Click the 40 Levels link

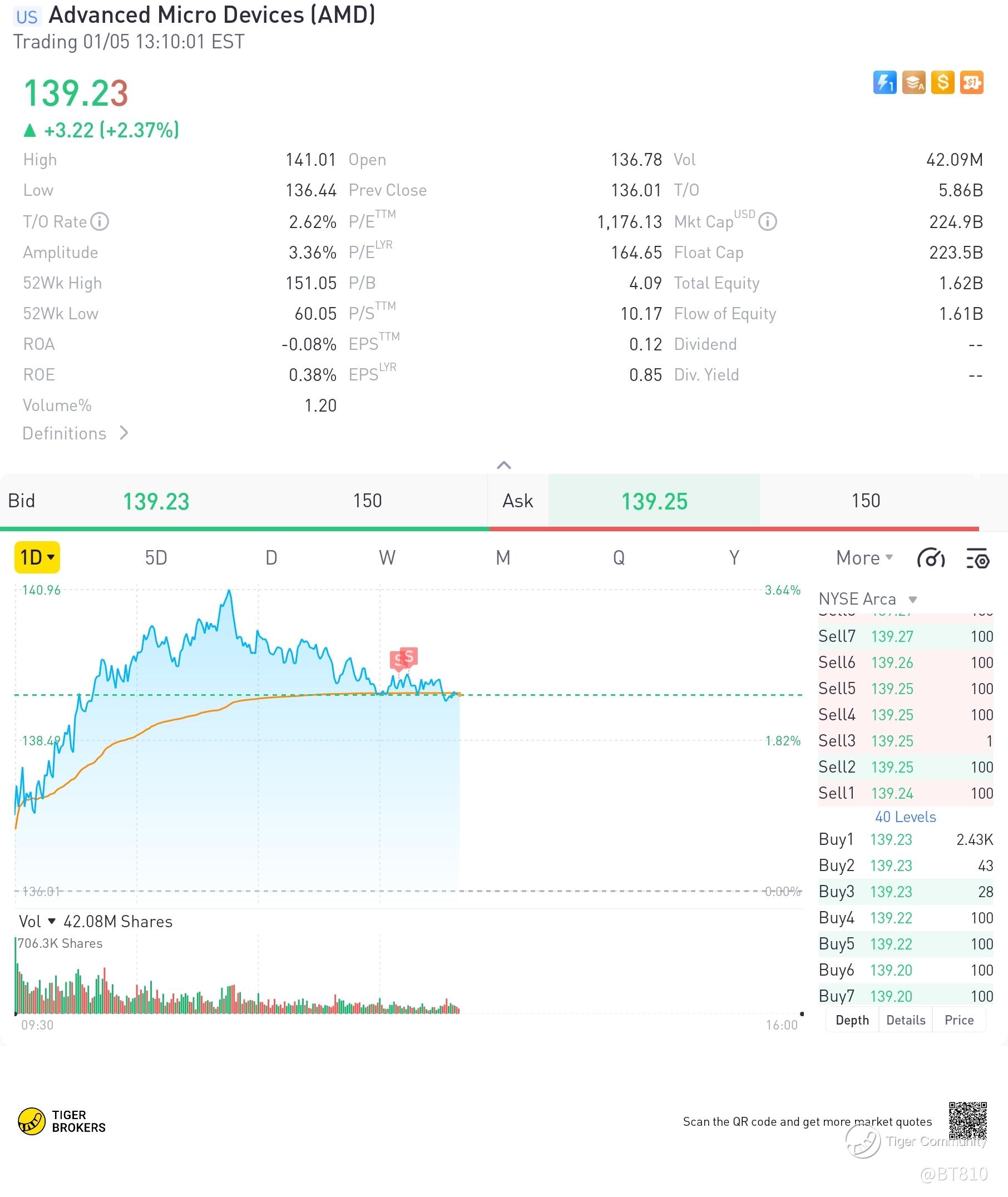905,817
